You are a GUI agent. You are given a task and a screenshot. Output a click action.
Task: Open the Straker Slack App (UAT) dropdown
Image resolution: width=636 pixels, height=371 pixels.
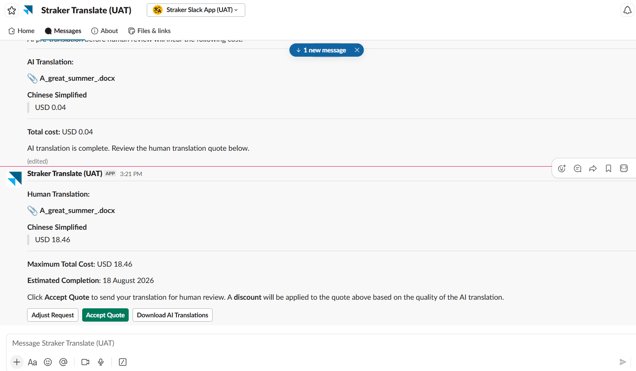pyautogui.click(x=196, y=10)
